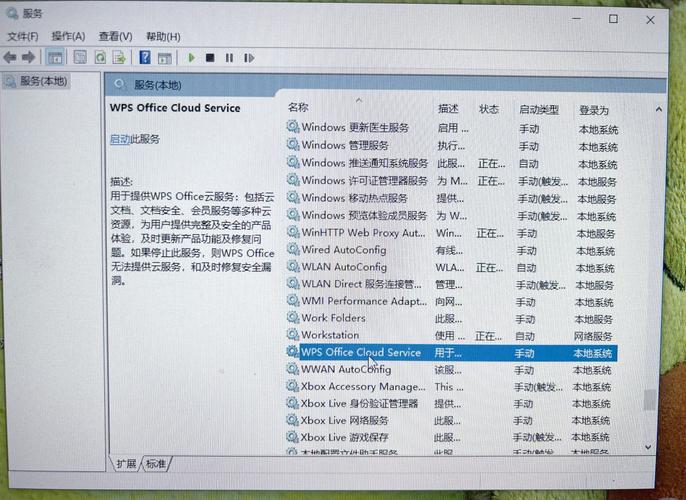The image size is (686, 500).
Task: Sort by the 名称 column header
Action: click(x=298, y=107)
